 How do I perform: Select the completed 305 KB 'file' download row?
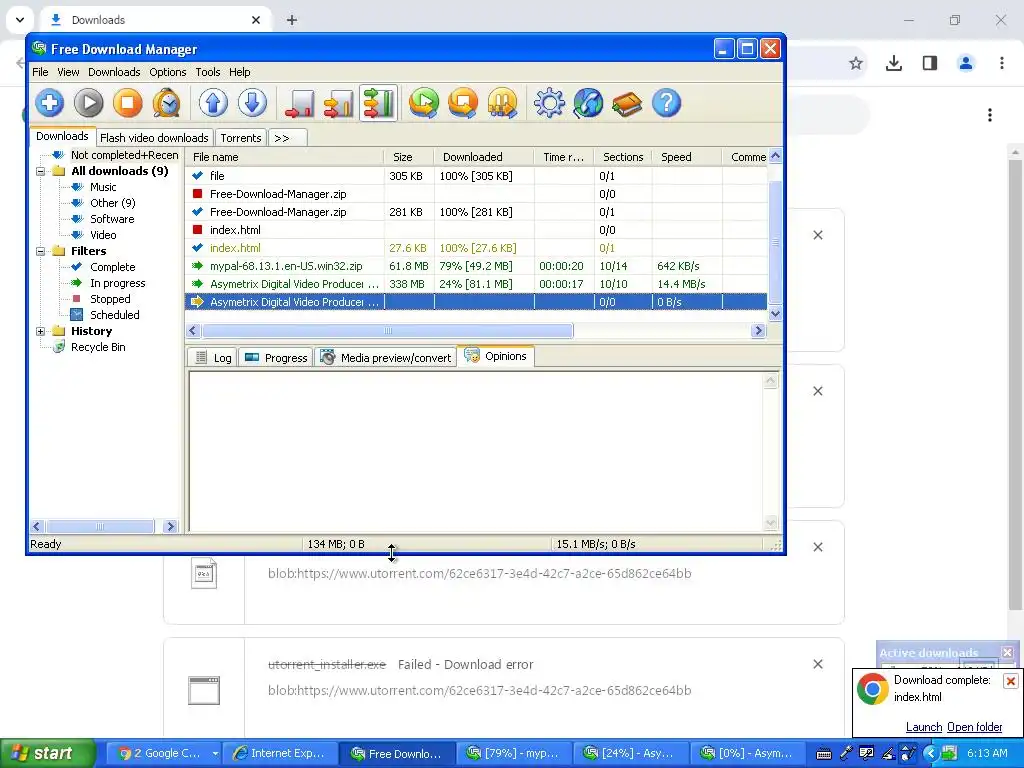[x=476, y=176]
